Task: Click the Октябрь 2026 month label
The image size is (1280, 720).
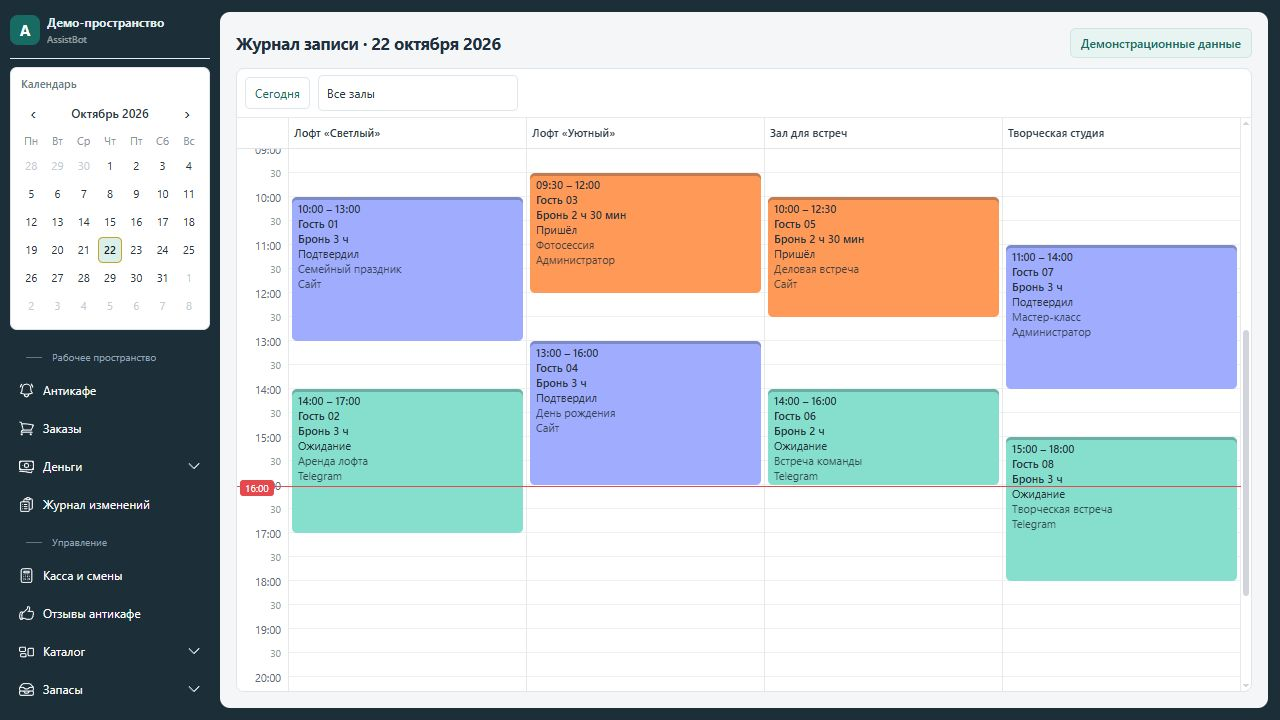Action: point(110,114)
